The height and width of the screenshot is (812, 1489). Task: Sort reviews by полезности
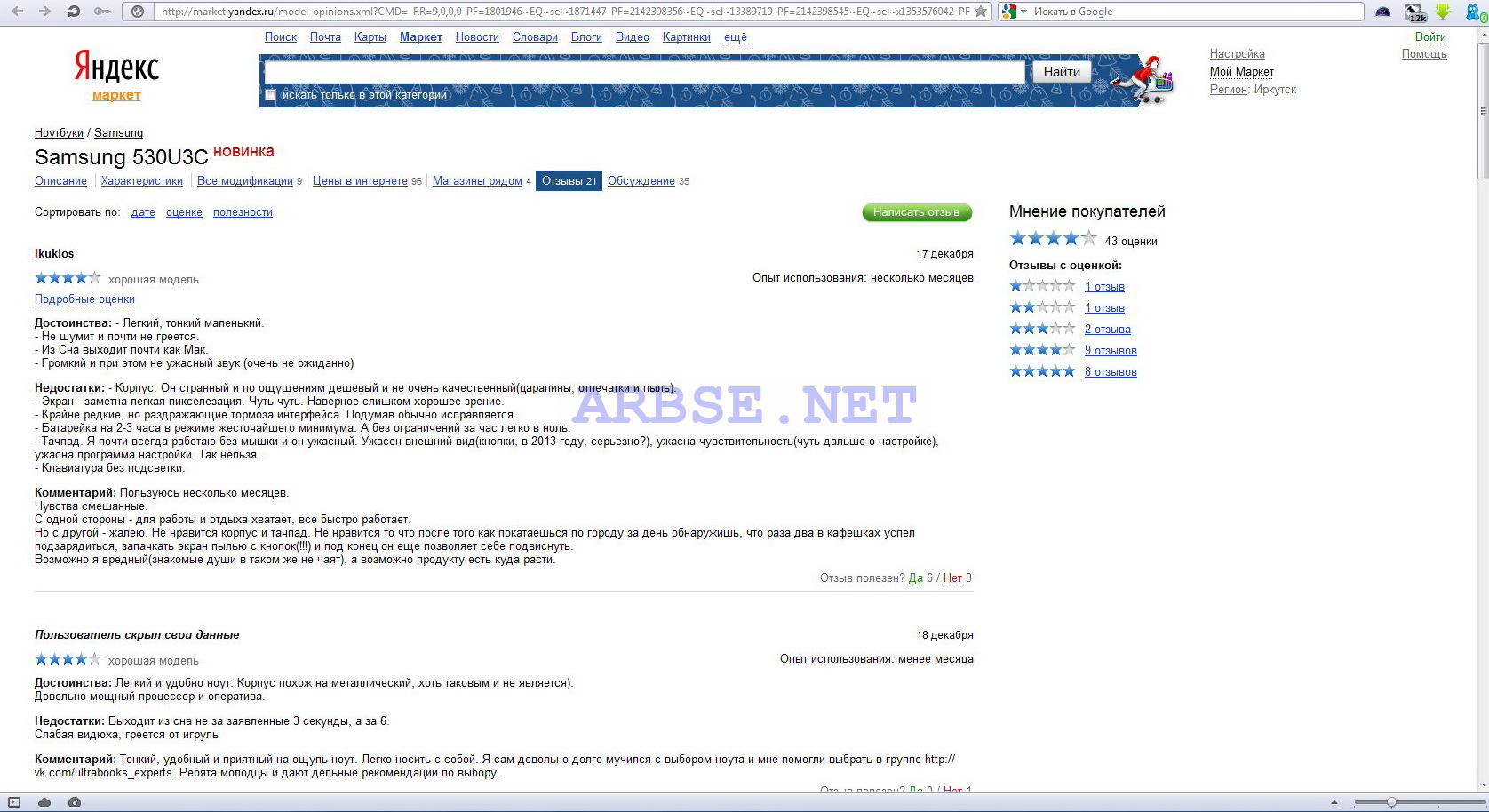(243, 212)
